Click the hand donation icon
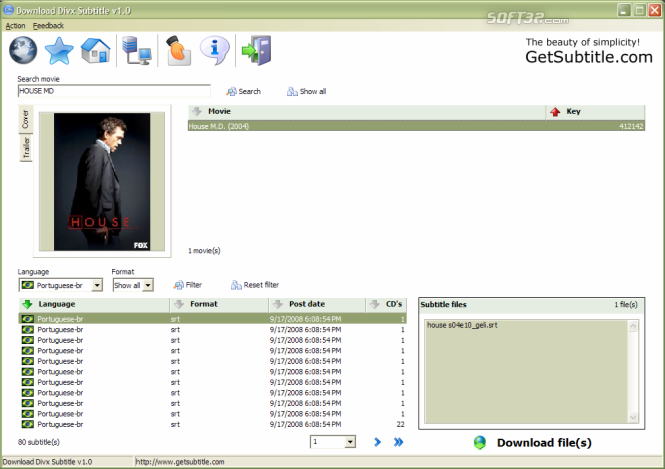 tap(178, 51)
